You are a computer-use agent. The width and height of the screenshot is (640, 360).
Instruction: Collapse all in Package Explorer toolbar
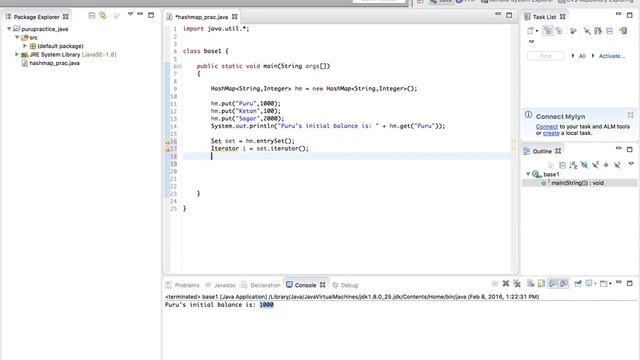[92, 16]
